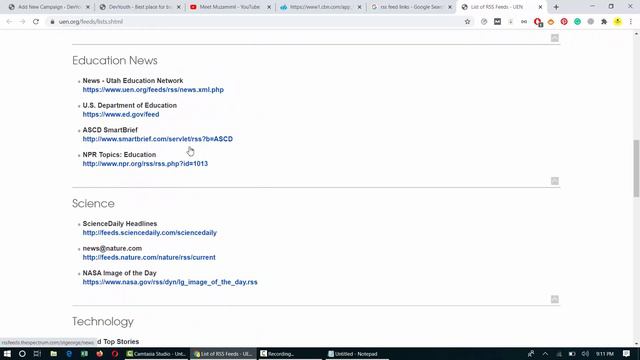Open Edge browser from the taskbar

[x=69, y=354]
